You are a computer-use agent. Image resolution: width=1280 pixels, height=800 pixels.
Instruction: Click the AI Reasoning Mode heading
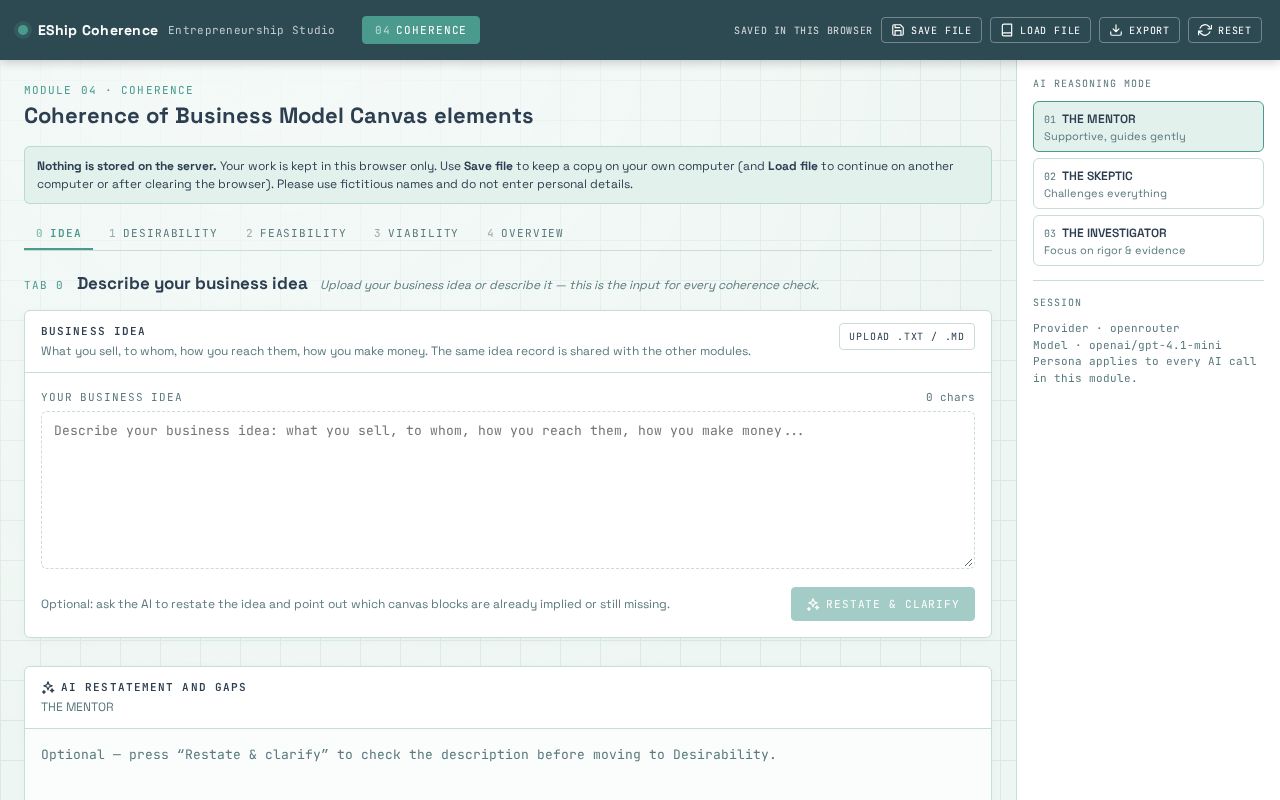coord(1092,84)
